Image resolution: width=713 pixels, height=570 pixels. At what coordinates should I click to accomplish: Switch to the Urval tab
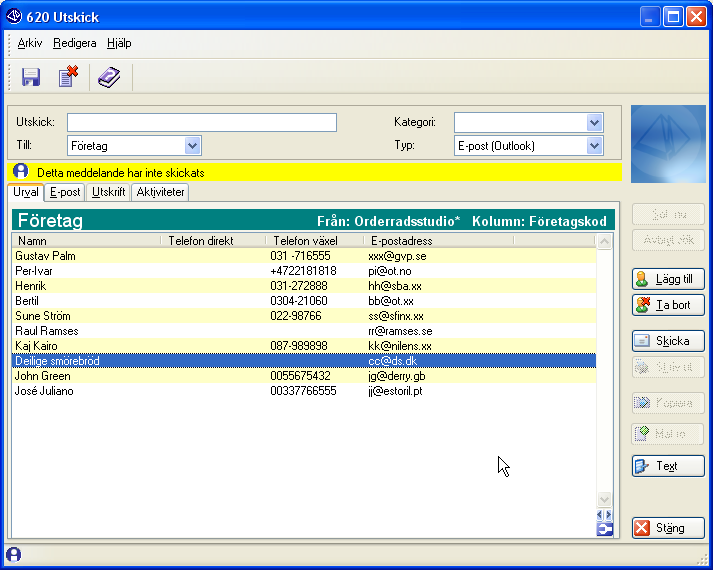pyautogui.click(x=25, y=192)
